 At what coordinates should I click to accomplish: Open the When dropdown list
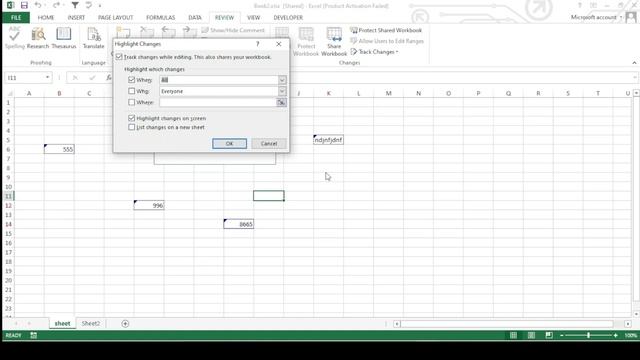[282, 80]
